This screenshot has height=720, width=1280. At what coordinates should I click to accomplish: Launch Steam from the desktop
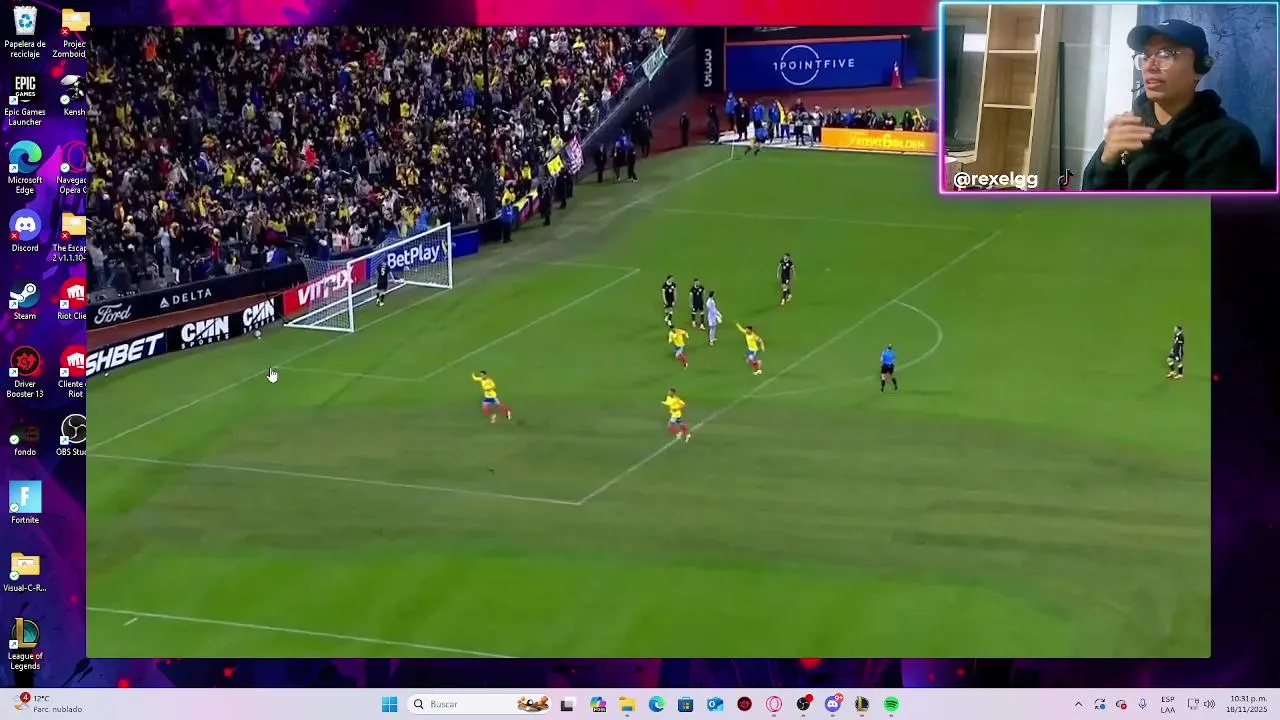point(24,299)
